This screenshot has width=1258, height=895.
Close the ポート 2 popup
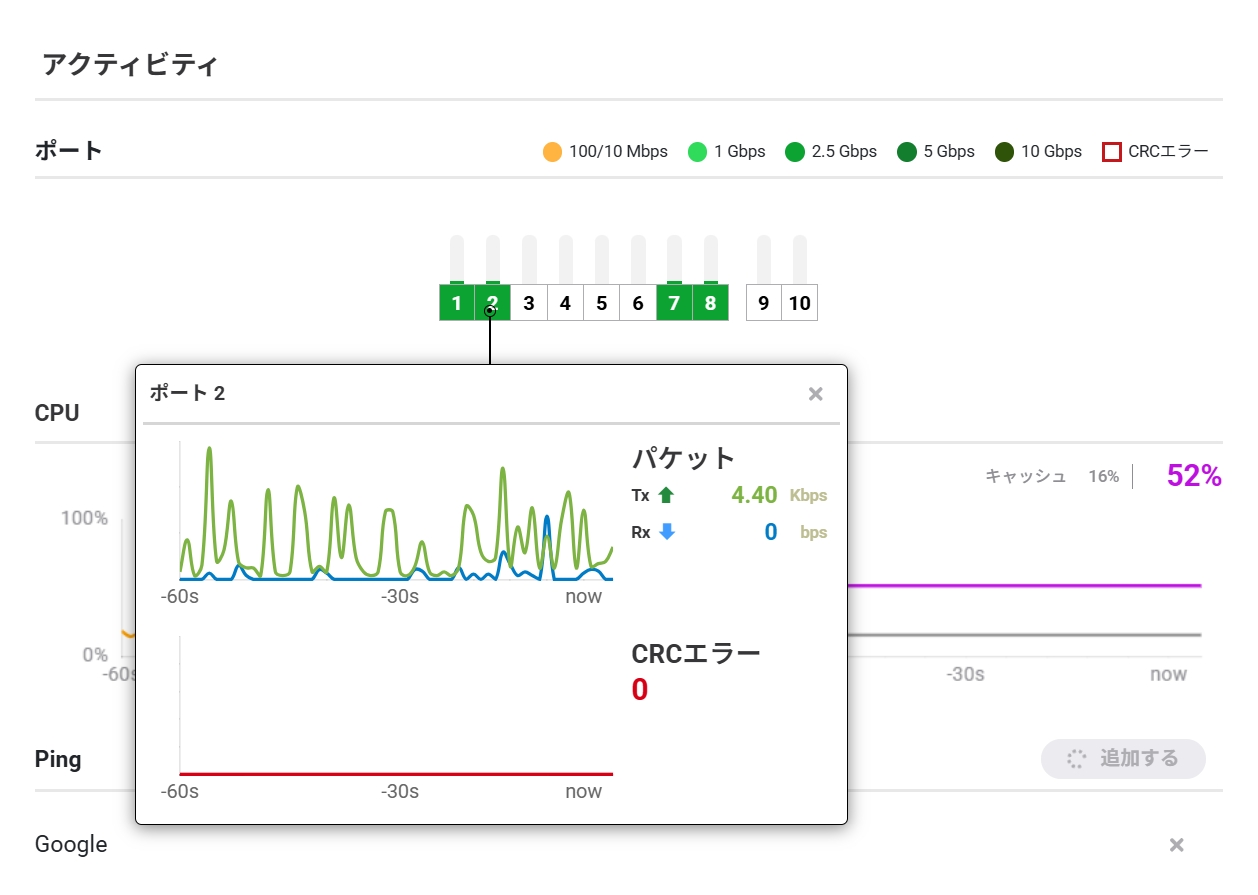coord(816,394)
